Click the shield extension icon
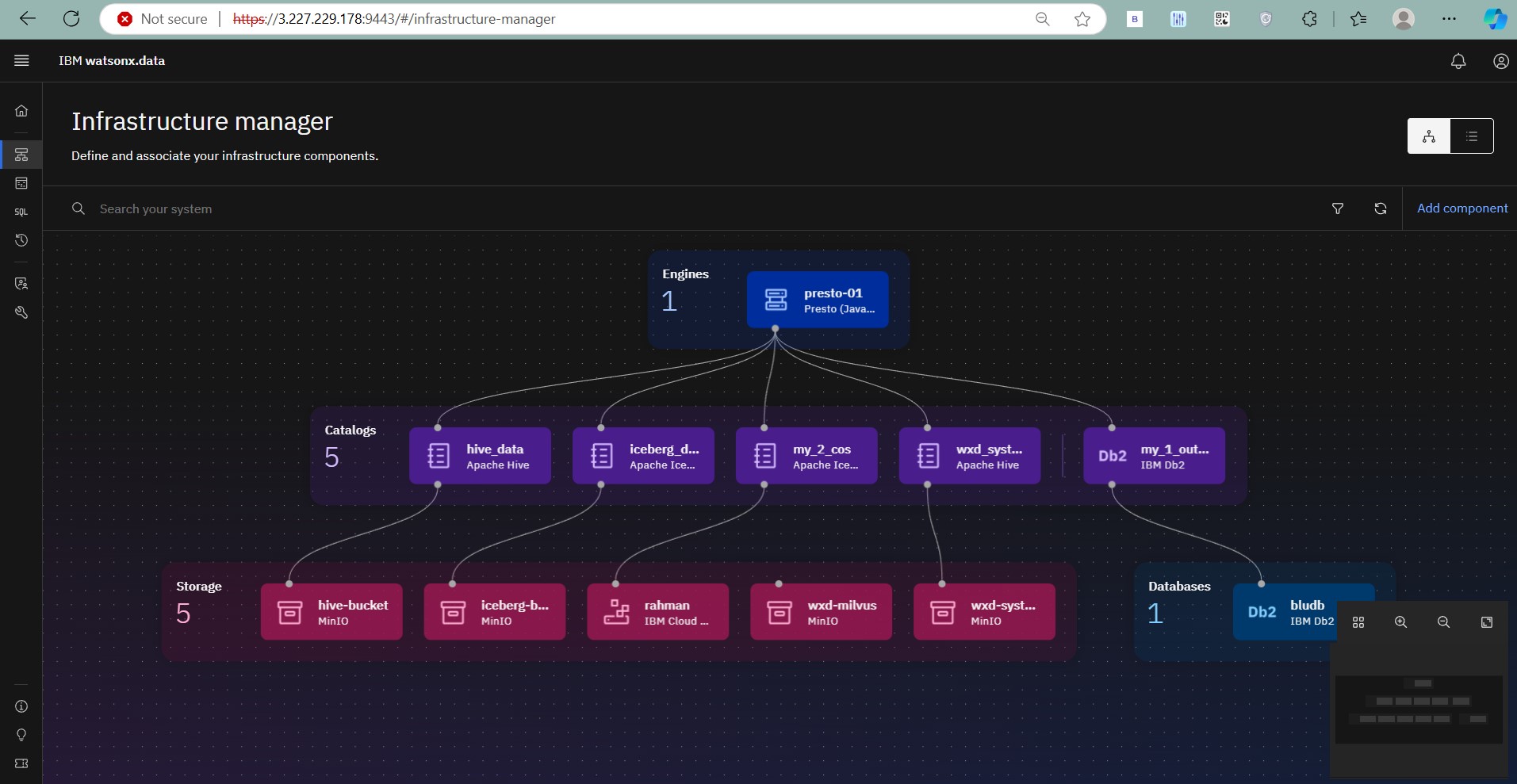 pyautogui.click(x=1266, y=19)
